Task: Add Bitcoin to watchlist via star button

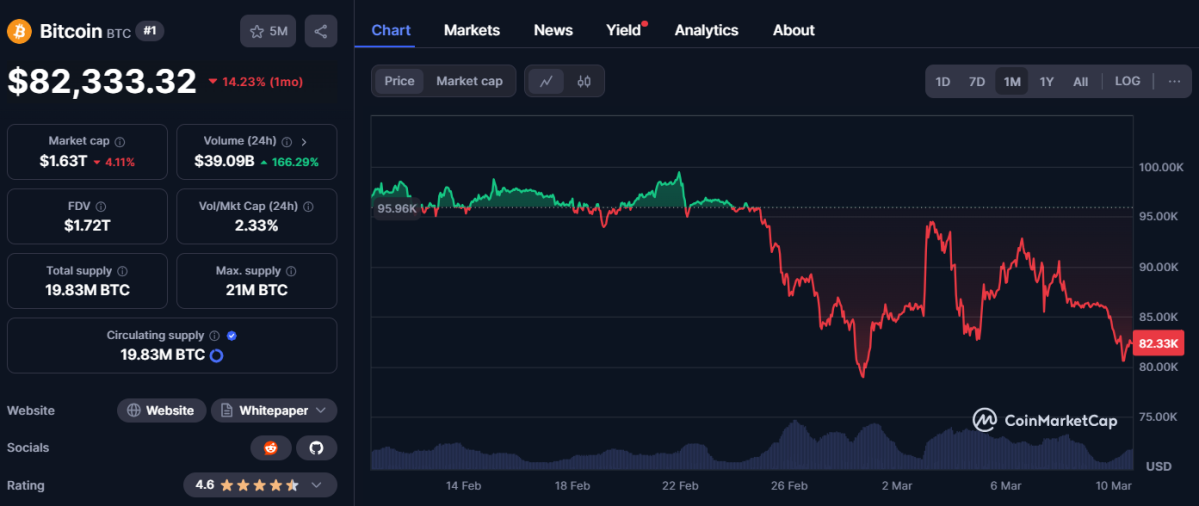Action: [267, 31]
